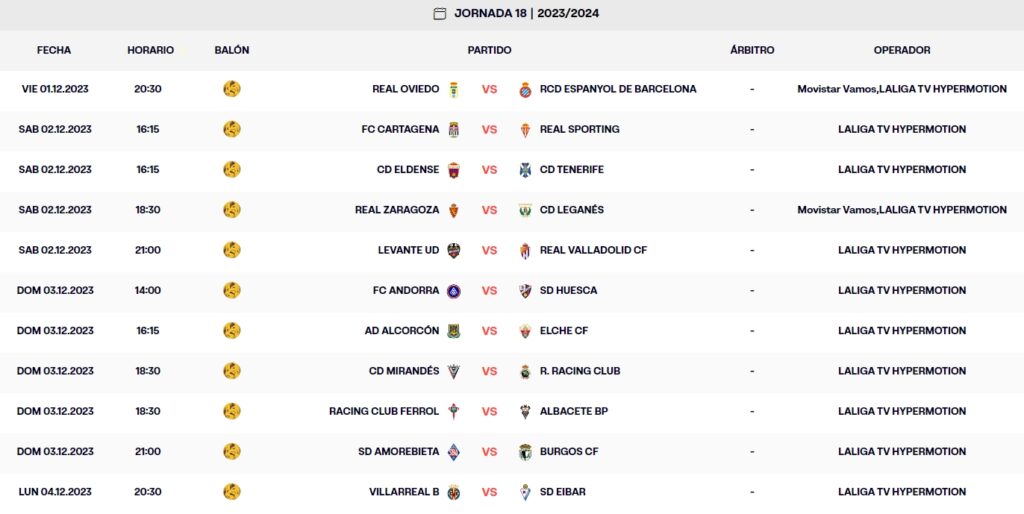Viewport: 1024px width, 514px height.
Task: Click the OPERADOR column header
Action: [x=901, y=50]
